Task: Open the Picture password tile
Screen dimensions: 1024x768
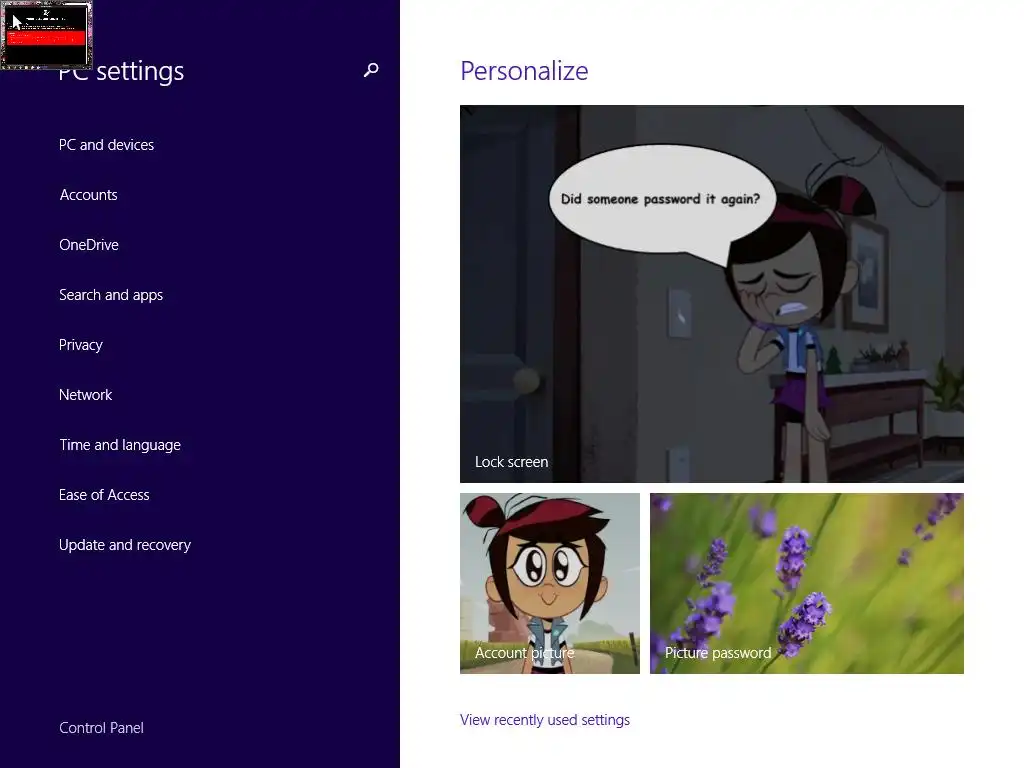Action: point(807,583)
